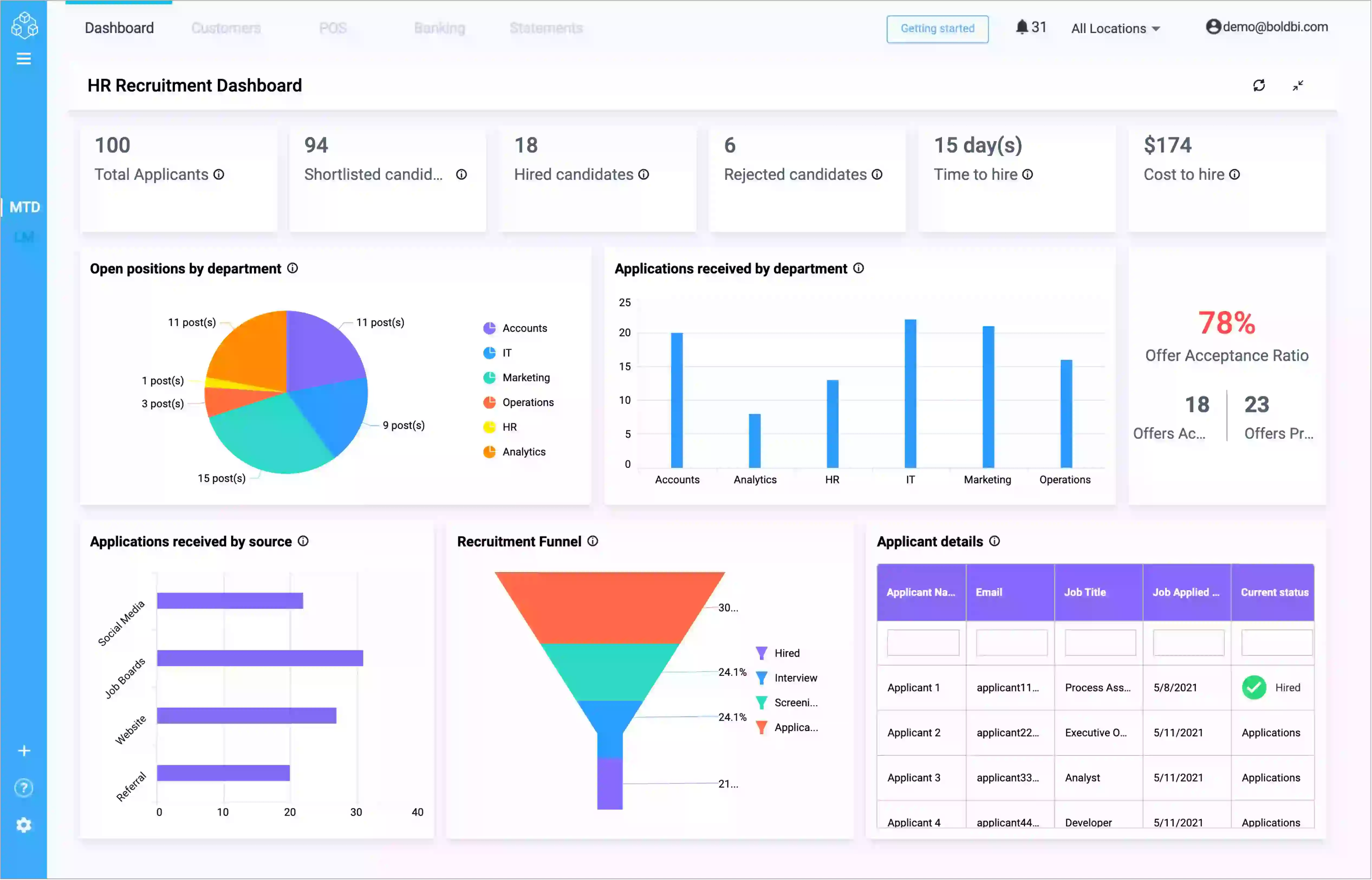This screenshot has height=880, width=1372.
Task: Click the Job Applied filter input box
Action: coord(1189,643)
